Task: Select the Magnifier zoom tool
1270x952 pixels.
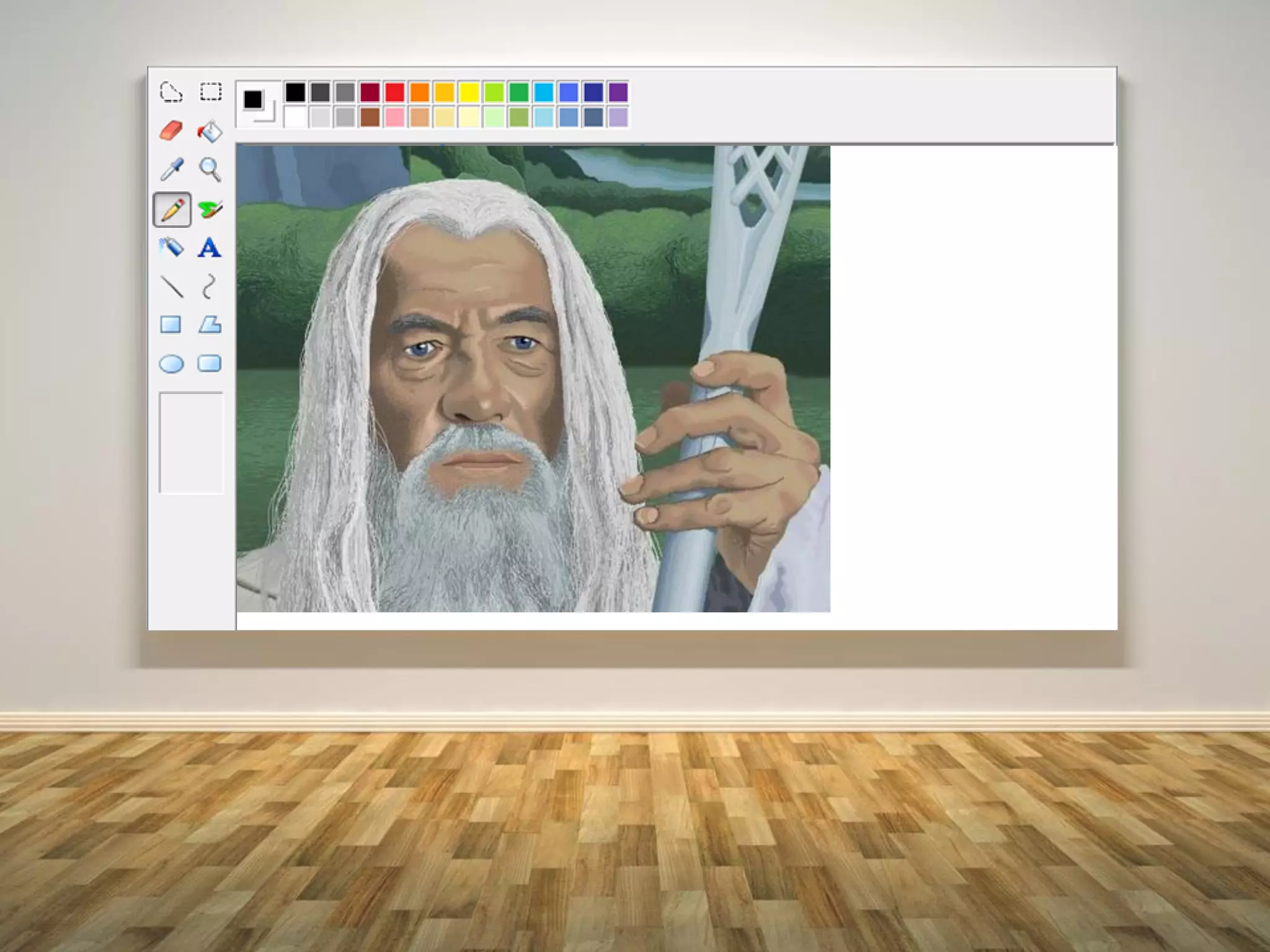Action: pyautogui.click(x=210, y=169)
